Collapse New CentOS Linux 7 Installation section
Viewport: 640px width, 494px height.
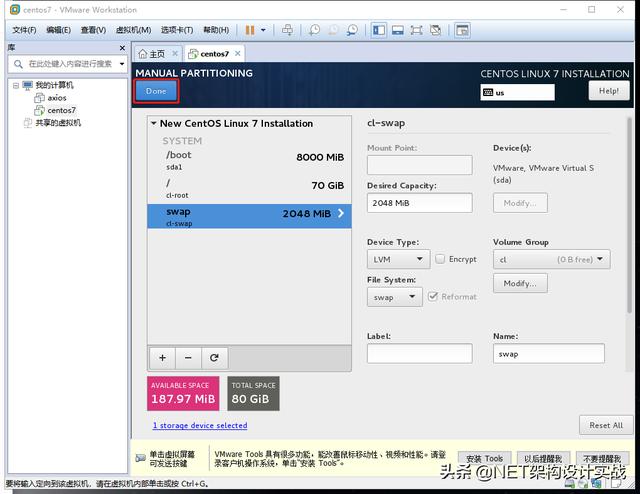[x=153, y=123]
